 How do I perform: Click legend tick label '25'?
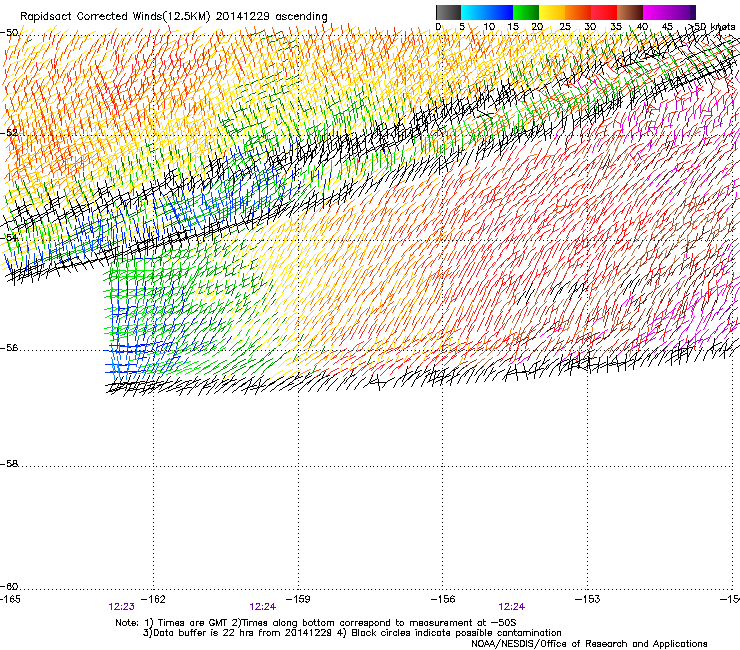coord(565,27)
